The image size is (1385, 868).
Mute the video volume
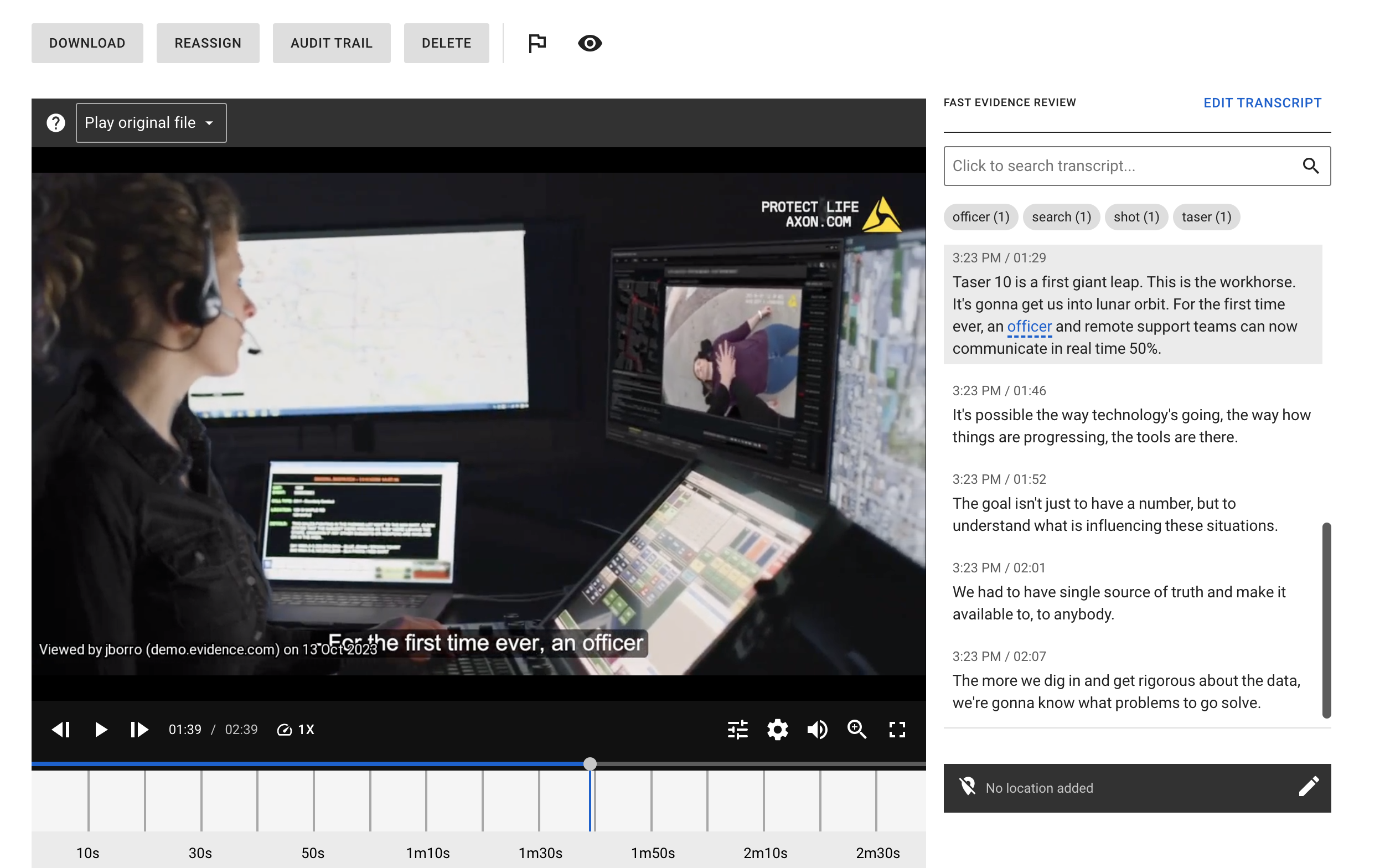click(x=818, y=730)
